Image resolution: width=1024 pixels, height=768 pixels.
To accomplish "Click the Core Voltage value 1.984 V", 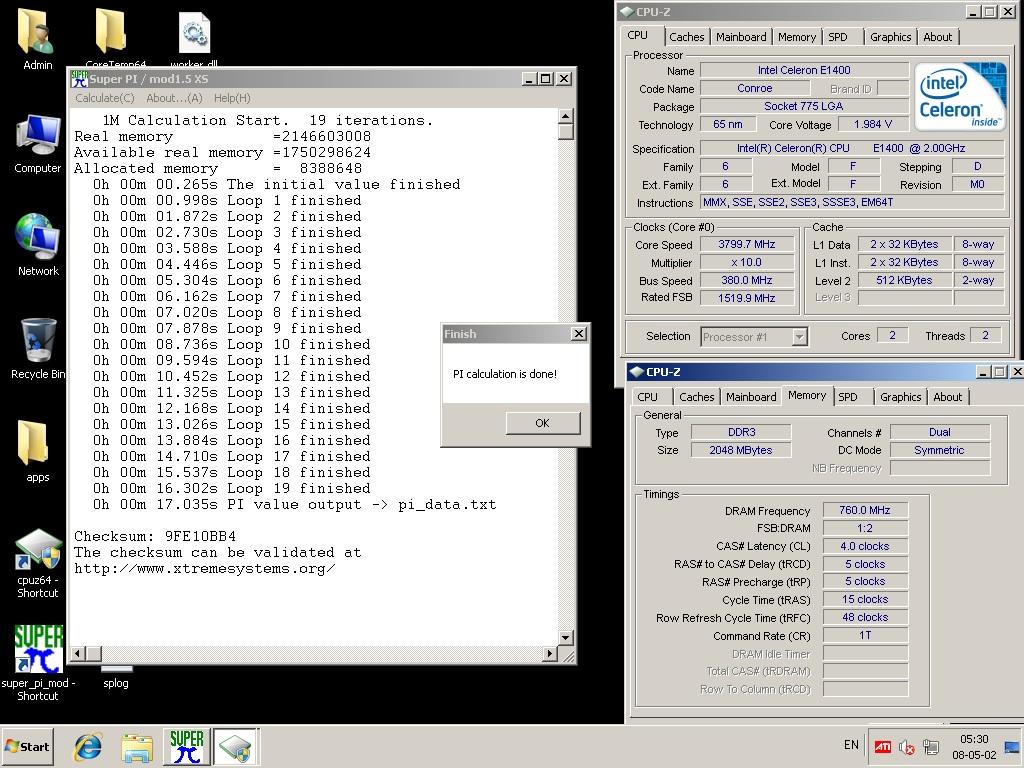I will point(873,124).
